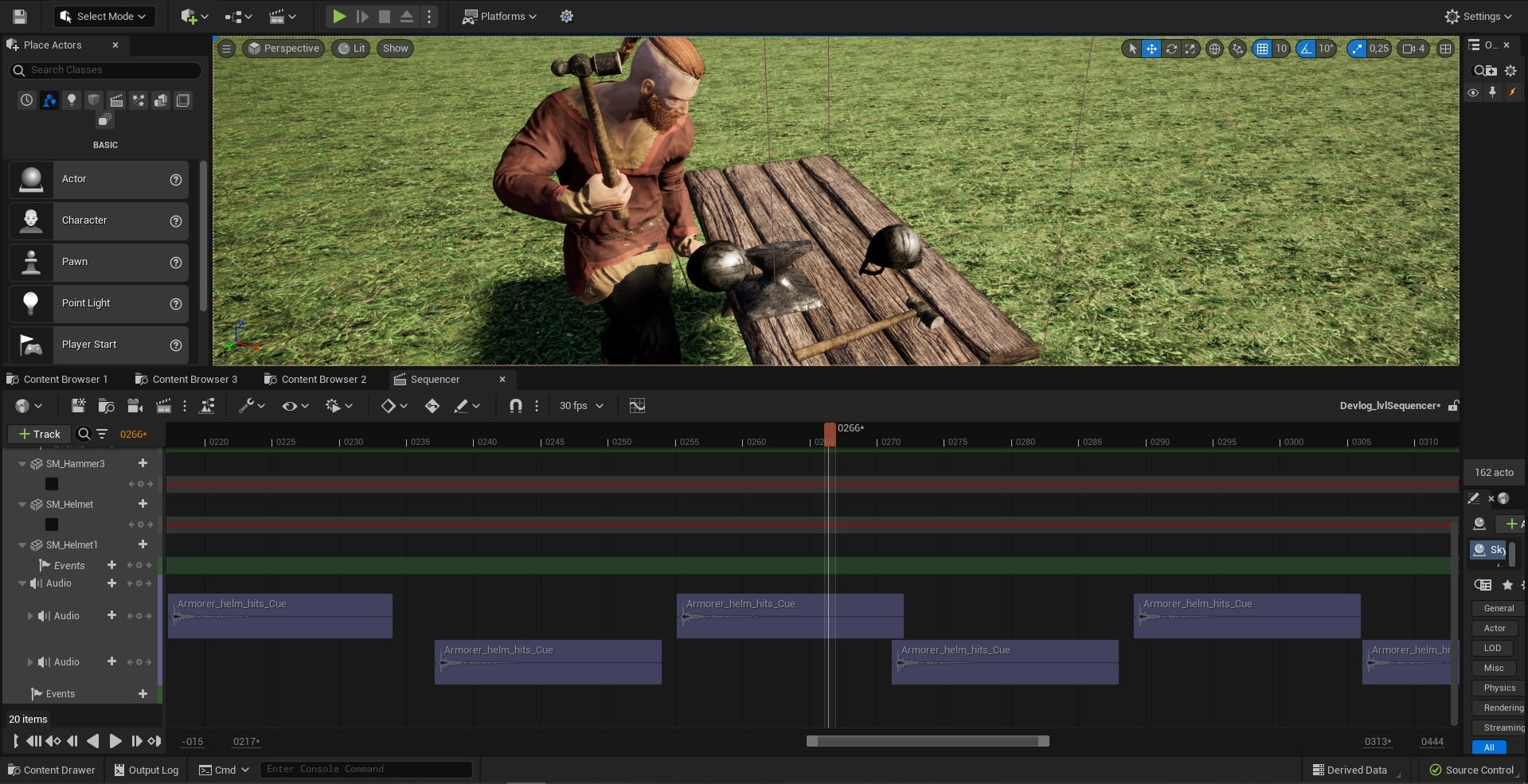Open the Sequencer track search
Screen dimensions: 1528x784
pos(83,434)
